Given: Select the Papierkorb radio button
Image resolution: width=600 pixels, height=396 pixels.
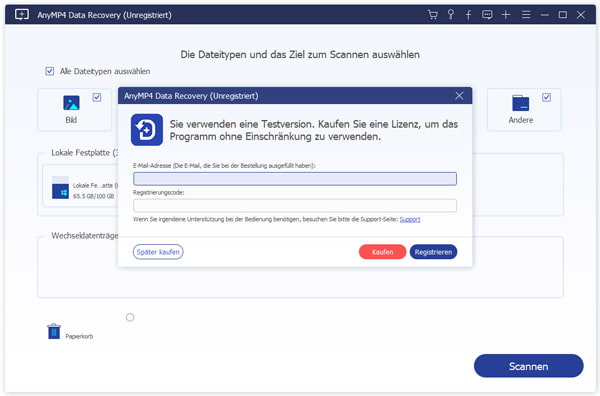Looking at the screenshot, I should (x=130, y=317).
